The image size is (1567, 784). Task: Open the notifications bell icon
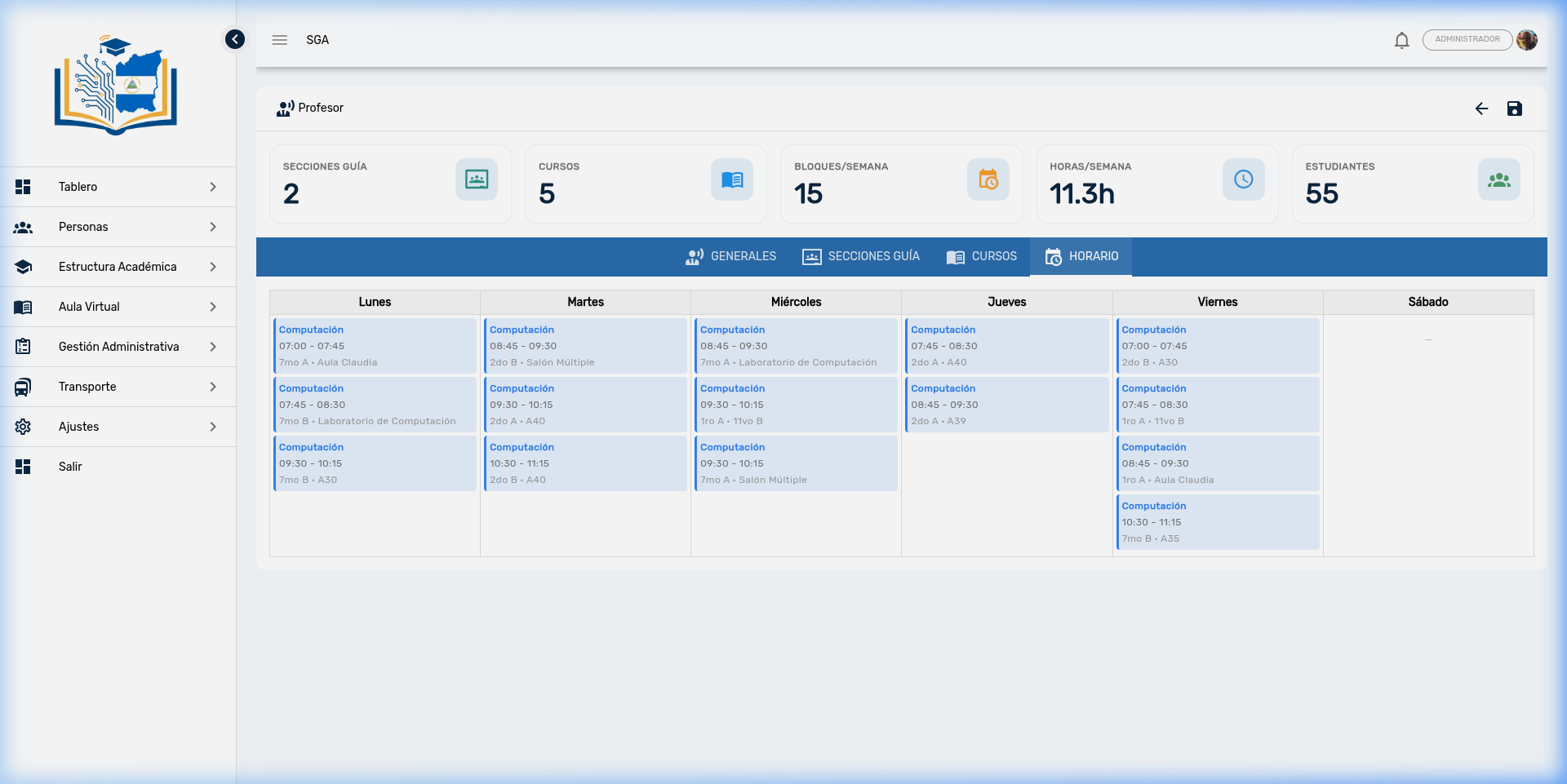[1402, 40]
